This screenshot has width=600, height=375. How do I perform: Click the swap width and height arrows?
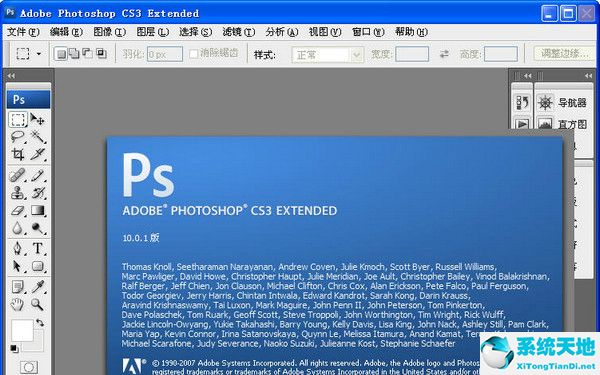tap(444, 54)
